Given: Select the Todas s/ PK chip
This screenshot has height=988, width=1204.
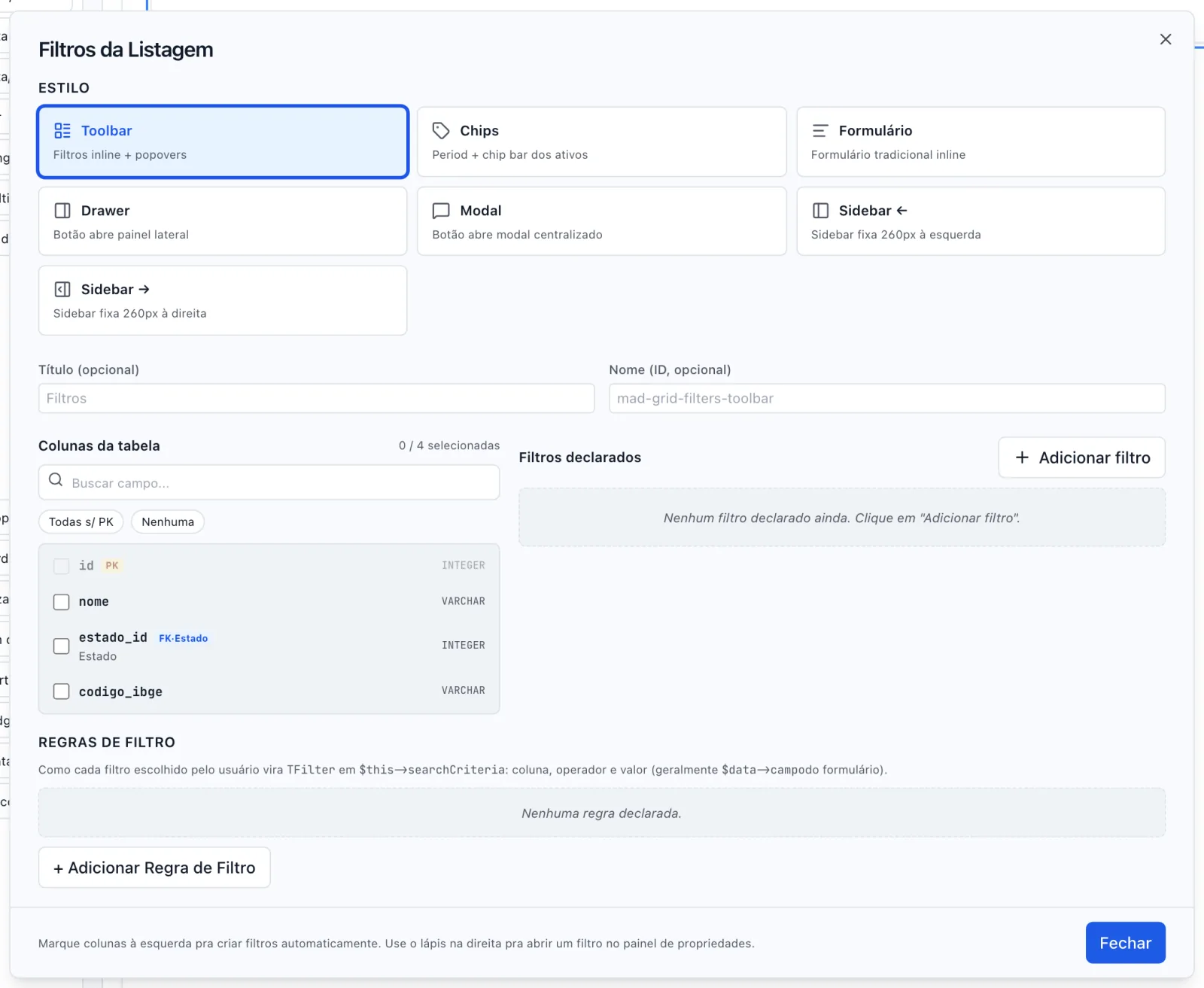Looking at the screenshot, I should [81, 521].
